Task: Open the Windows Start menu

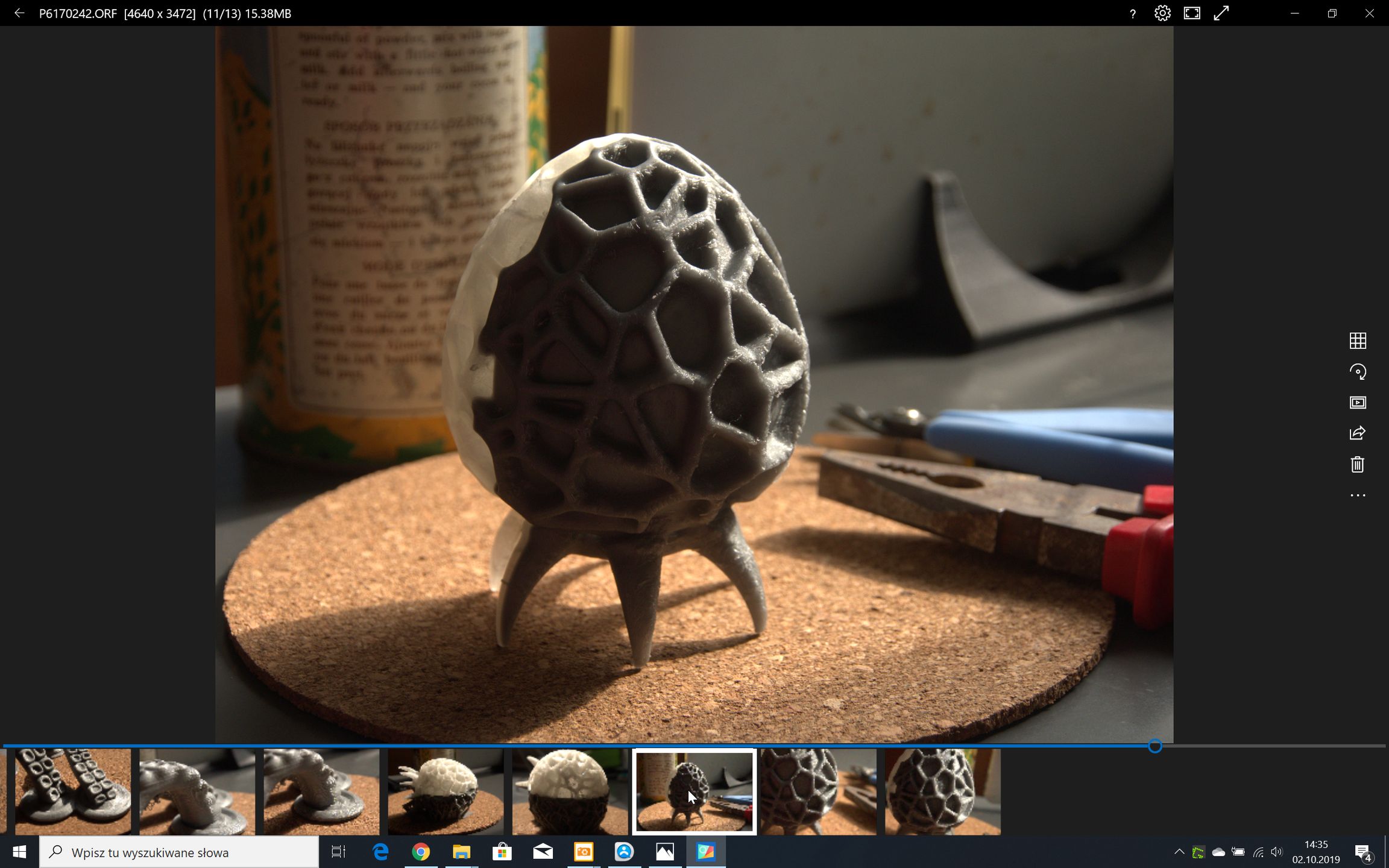Action: click(19, 852)
